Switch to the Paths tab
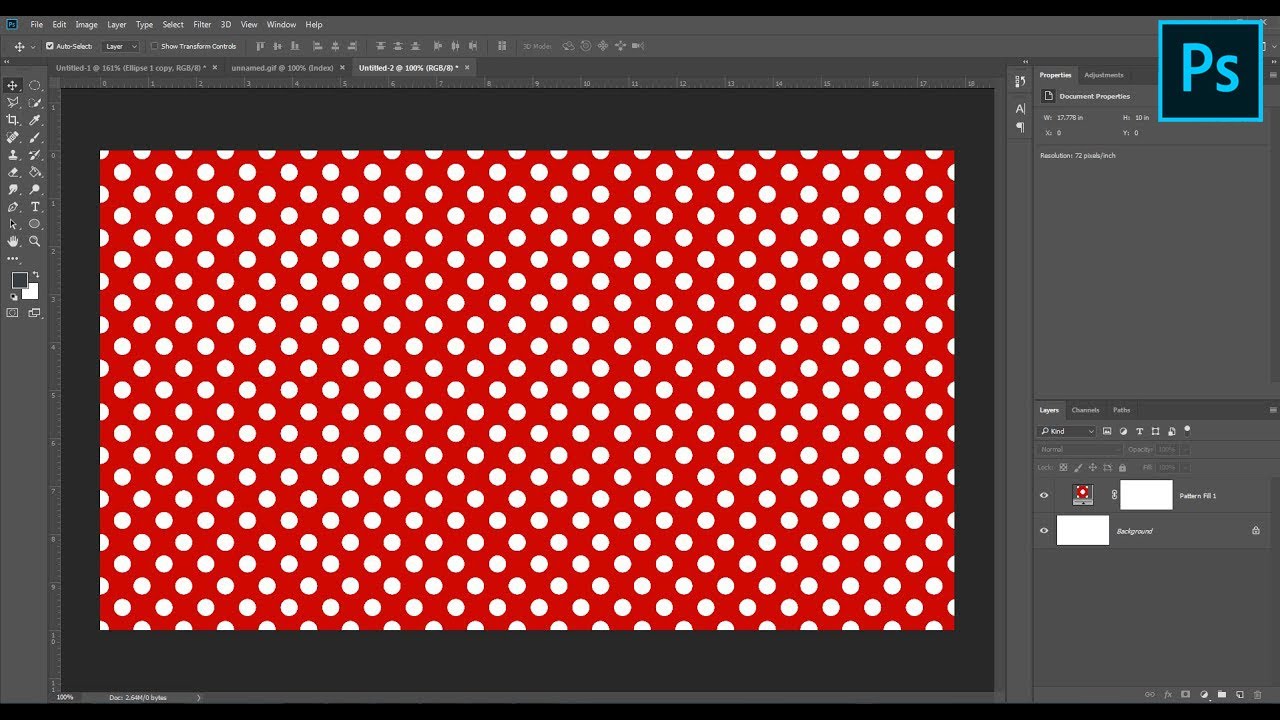The width and height of the screenshot is (1280, 720). pyautogui.click(x=1122, y=410)
